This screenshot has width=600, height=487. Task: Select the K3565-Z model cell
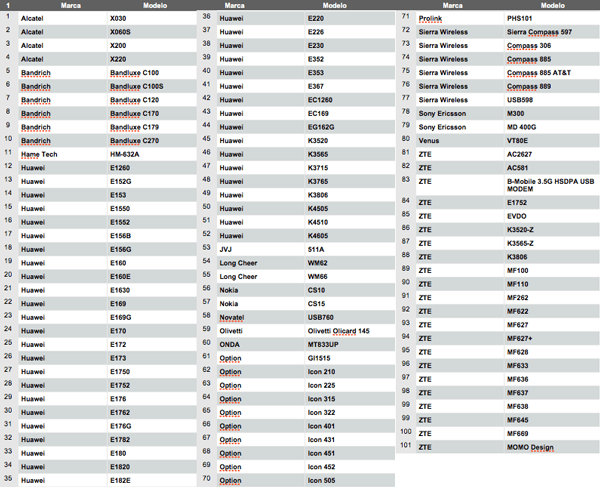click(x=552, y=243)
